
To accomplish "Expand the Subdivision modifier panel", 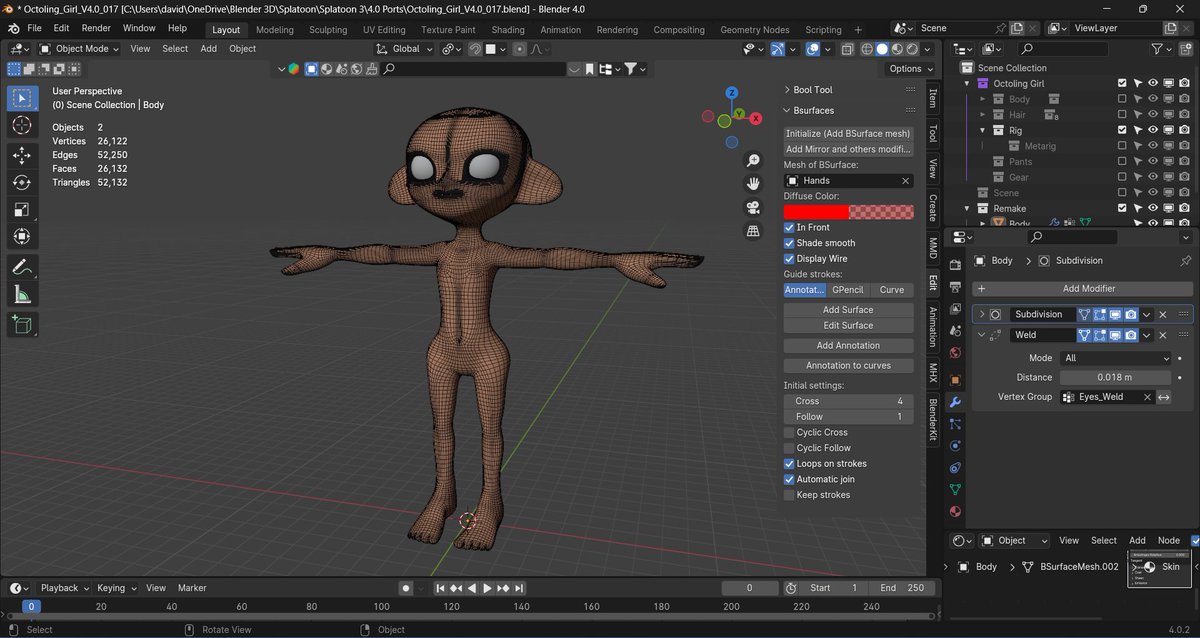I will coord(982,314).
